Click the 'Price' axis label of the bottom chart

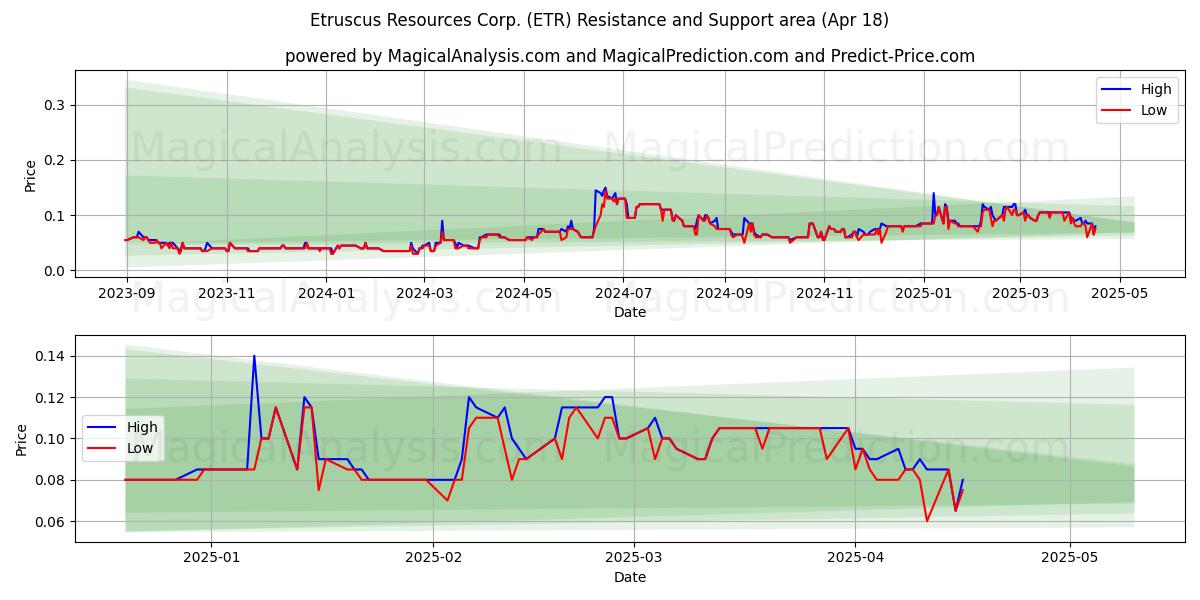coord(22,440)
